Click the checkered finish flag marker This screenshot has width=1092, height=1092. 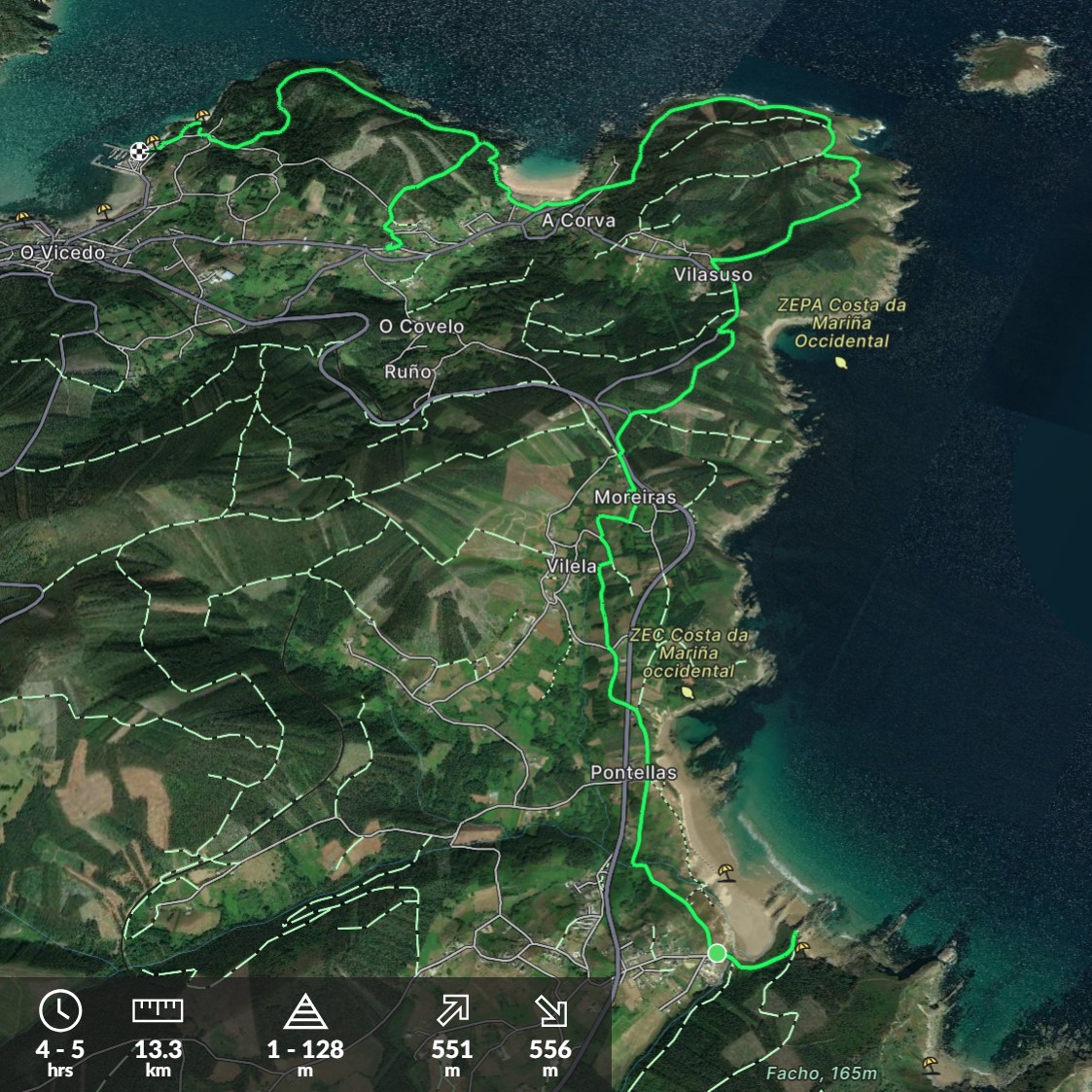click(140, 150)
